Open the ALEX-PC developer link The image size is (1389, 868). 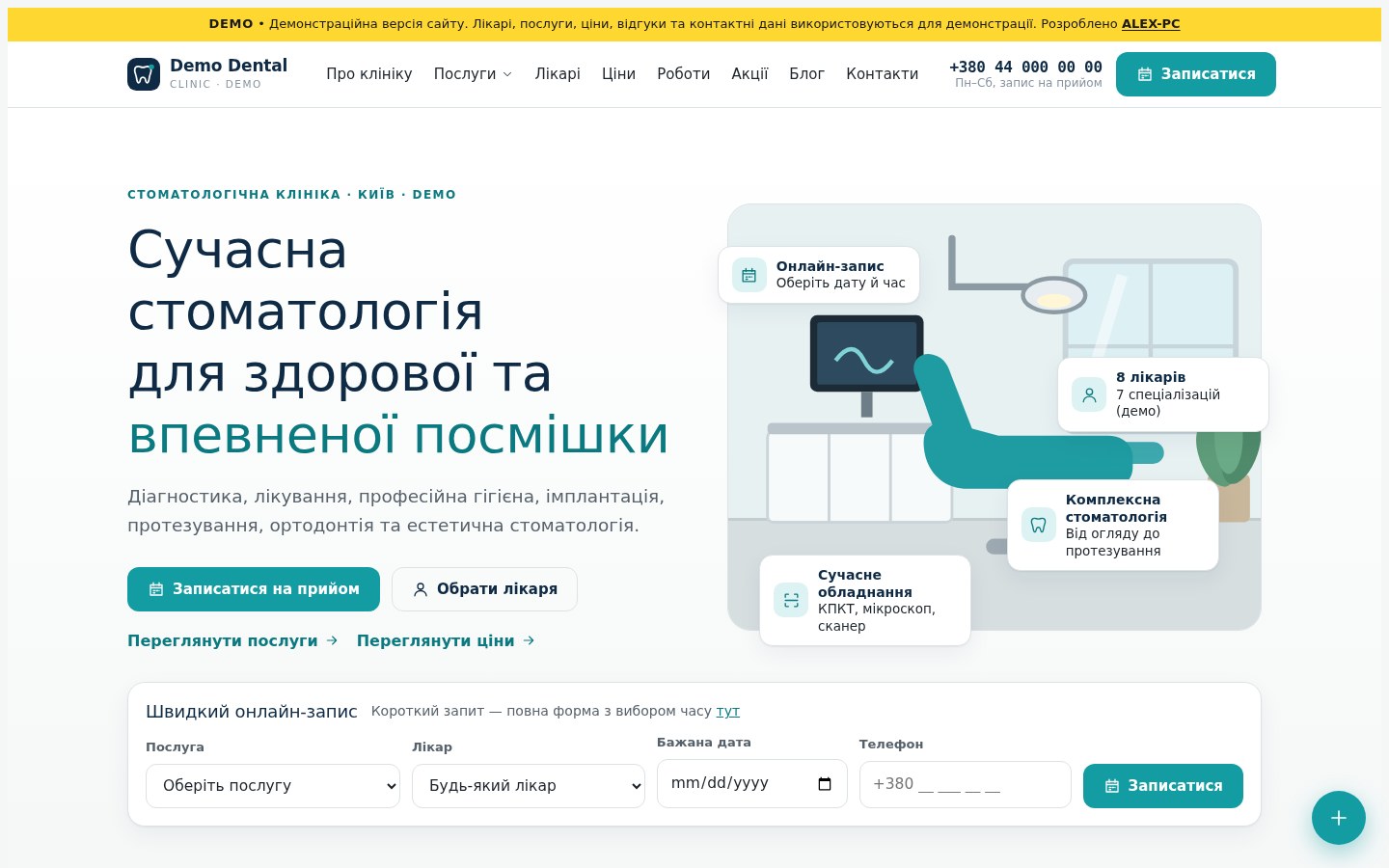[1151, 24]
